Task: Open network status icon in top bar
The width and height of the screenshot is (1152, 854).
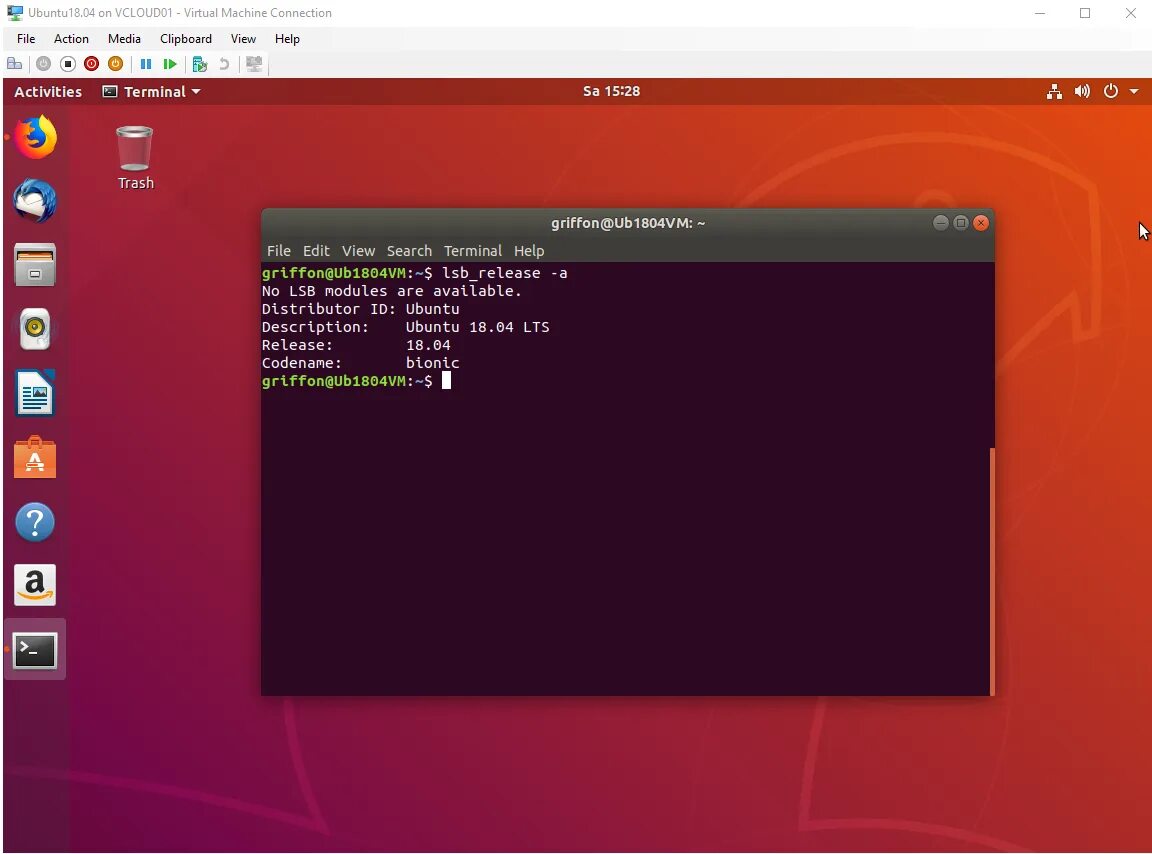Action: point(1054,91)
